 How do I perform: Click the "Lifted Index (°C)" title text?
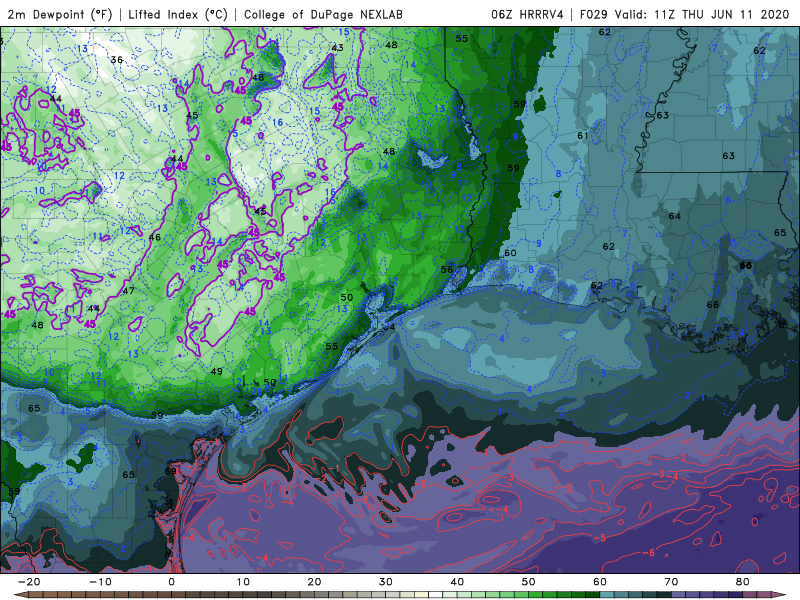(x=178, y=15)
